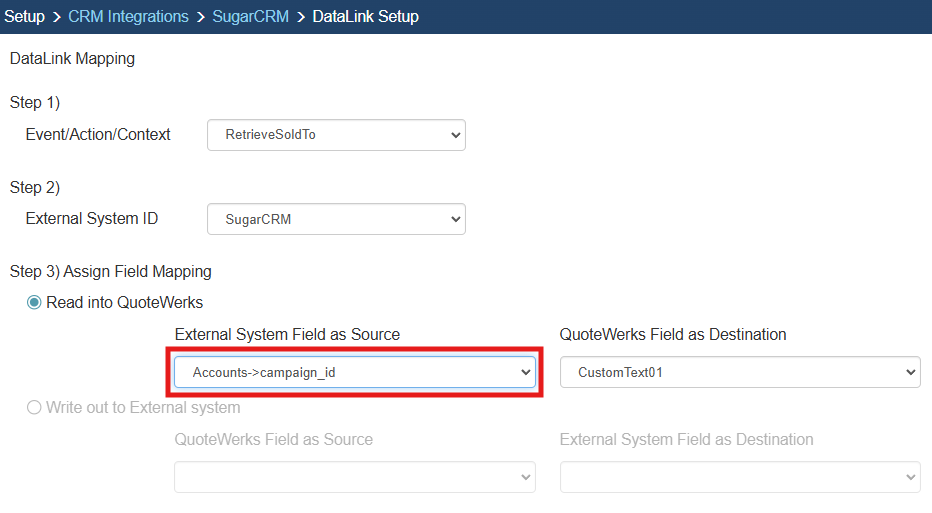Image resolution: width=932 pixels, height=513 pixels.
Task: Click the Step 3) Assign Field Mapping label
Action: pos(110,272)
